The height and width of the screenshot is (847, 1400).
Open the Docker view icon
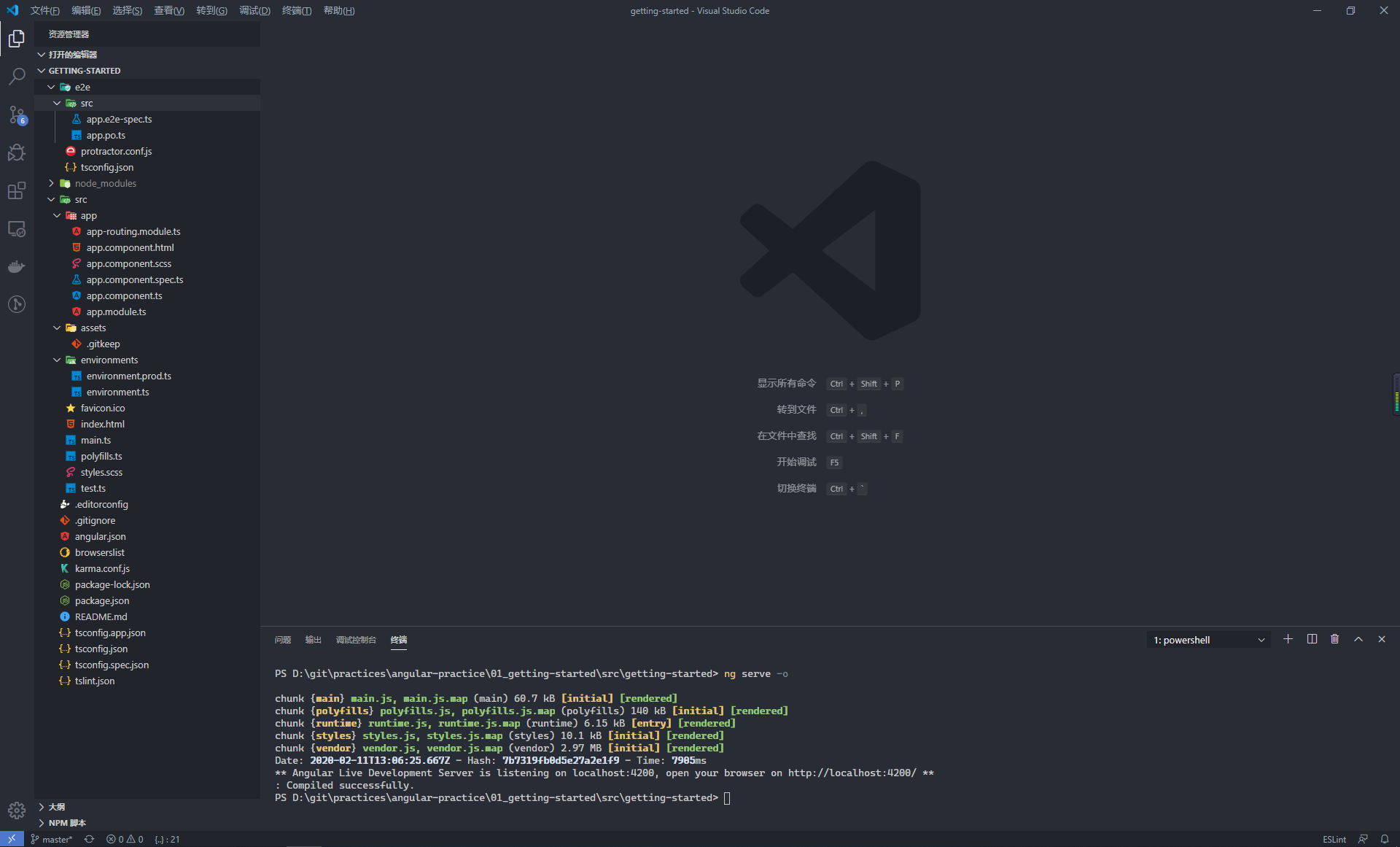(x=17, y=266)
